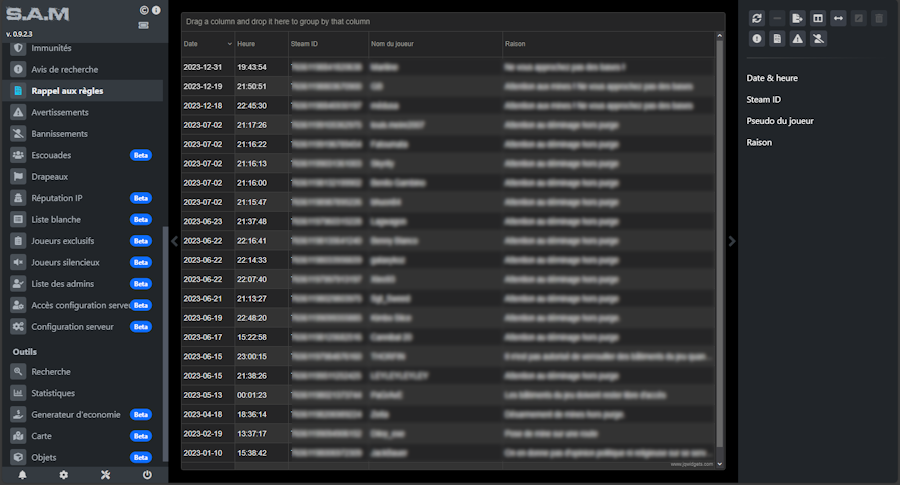This screenshot has height=485, width=900.
Task: Sort by the Date column header
Action: click(x=206, y=44)
